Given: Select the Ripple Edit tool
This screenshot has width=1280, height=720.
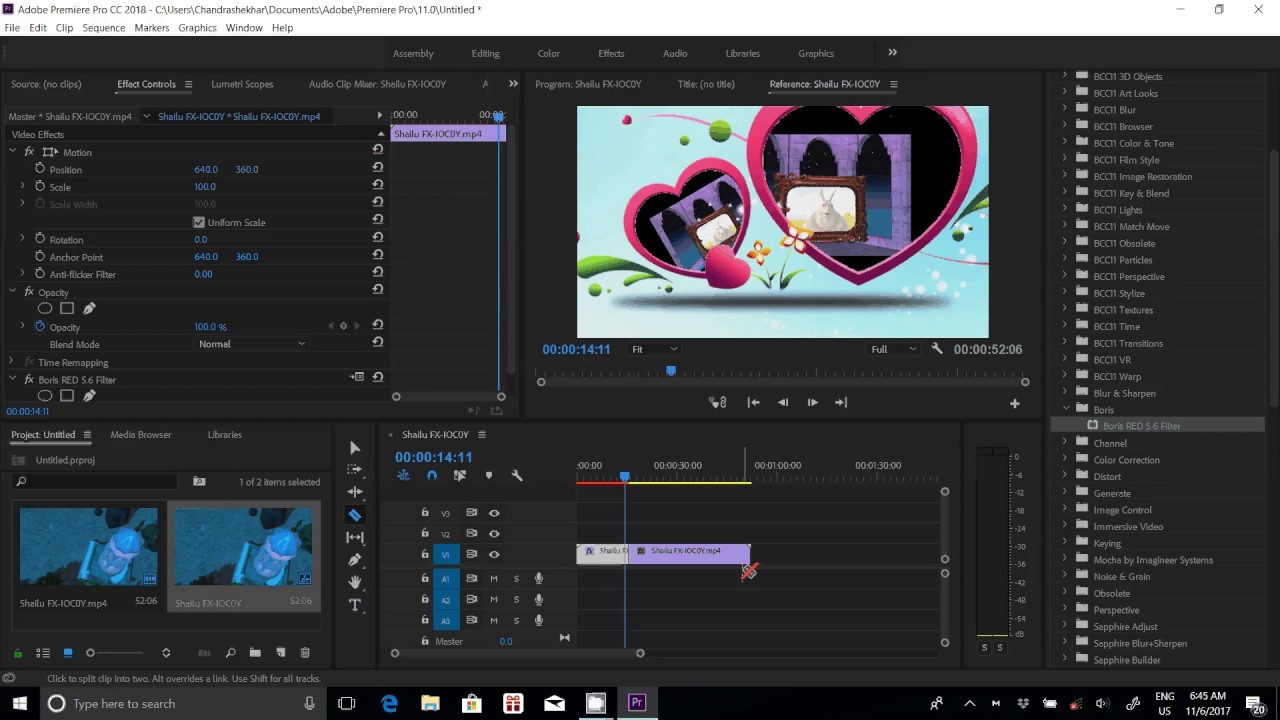Looking at the screenshot, I should 355,492.
